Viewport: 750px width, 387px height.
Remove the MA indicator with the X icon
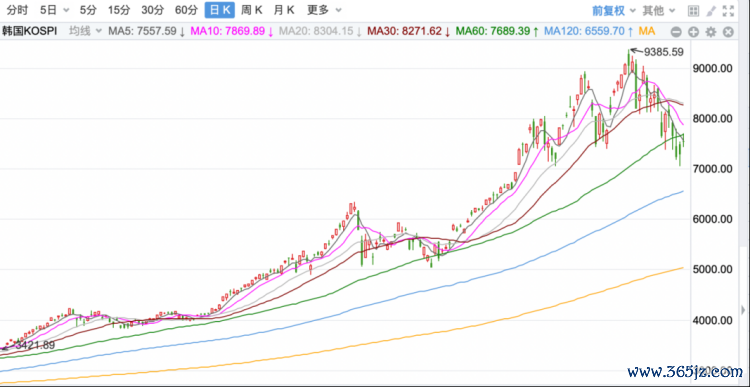tap(728, 32)
